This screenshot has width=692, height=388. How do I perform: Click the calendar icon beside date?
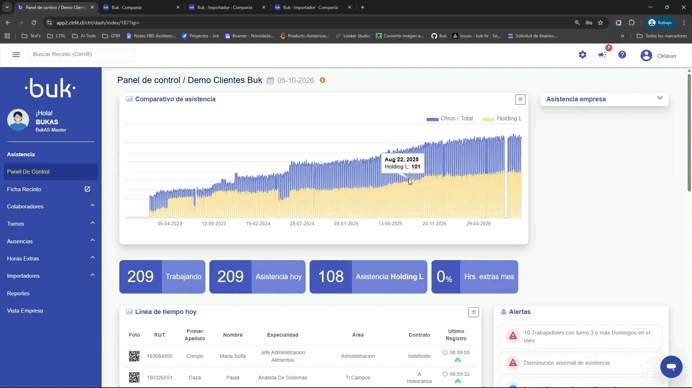click(270, 80)
